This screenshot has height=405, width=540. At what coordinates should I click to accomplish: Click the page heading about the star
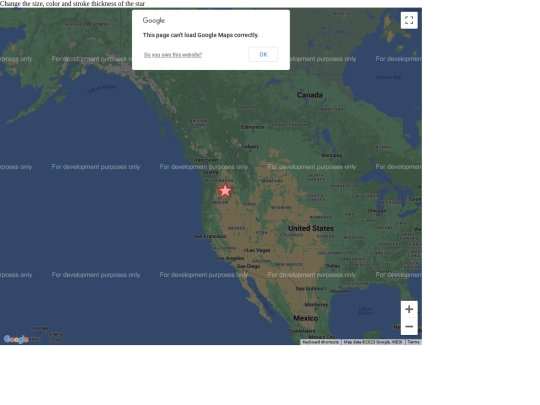coord(72,3)
